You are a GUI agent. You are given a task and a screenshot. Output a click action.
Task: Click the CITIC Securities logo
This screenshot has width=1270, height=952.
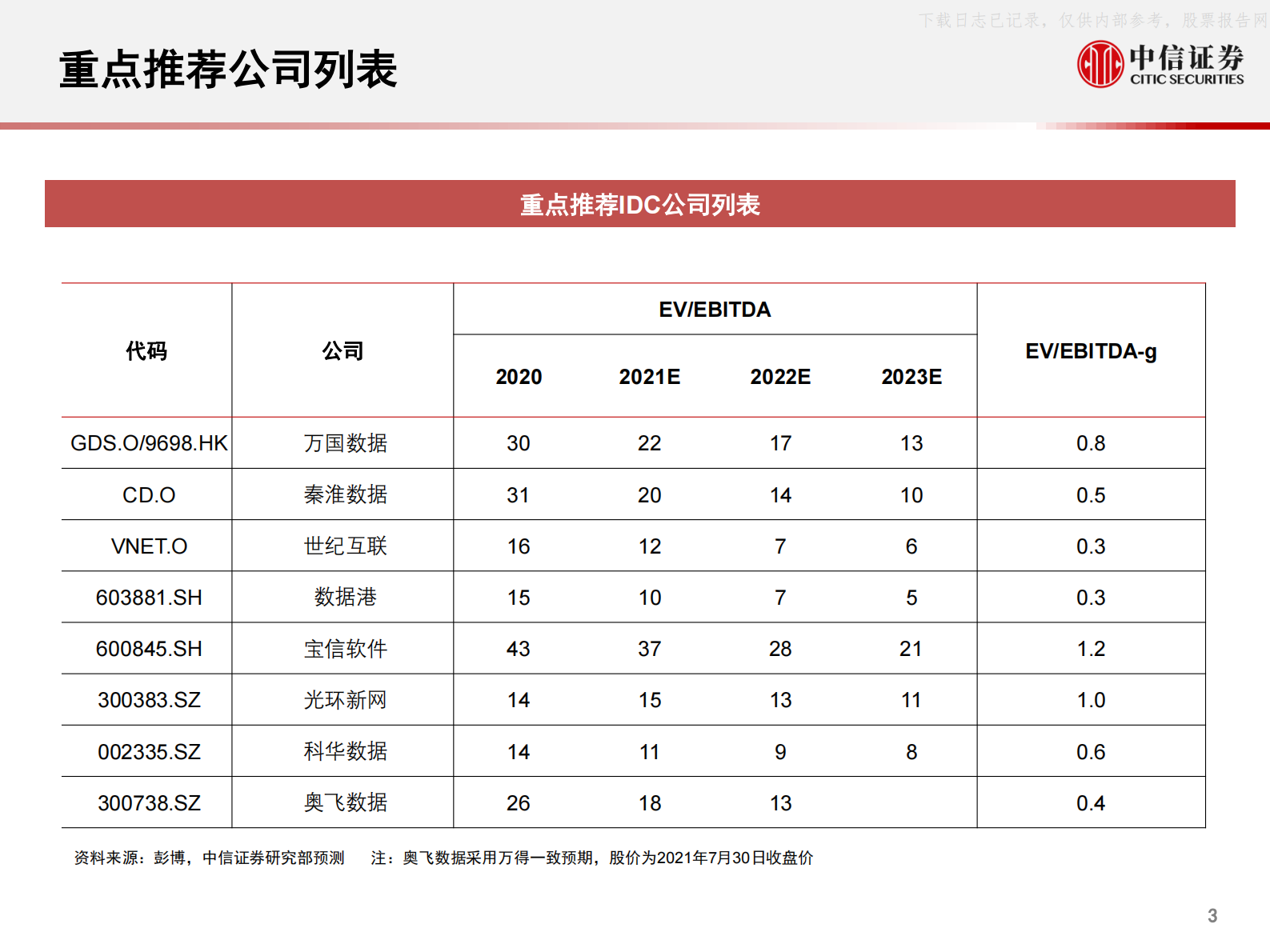(x=1160, y=64)
